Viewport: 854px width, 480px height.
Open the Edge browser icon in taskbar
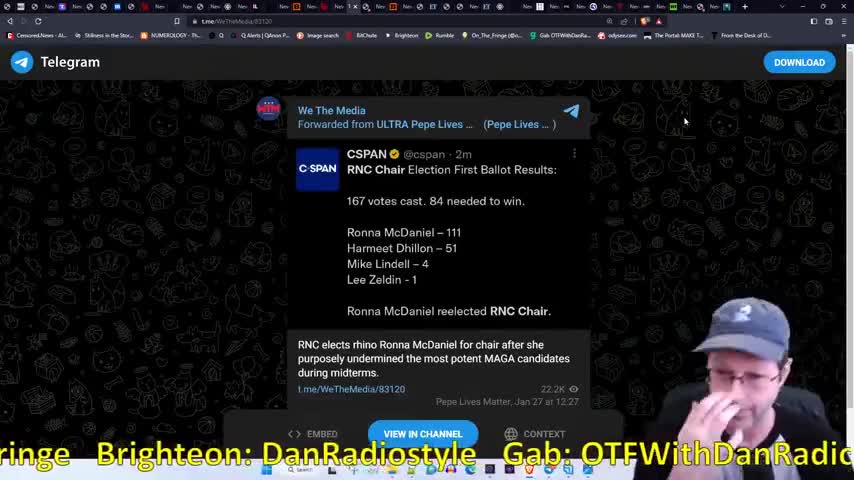click(x=470, y=470)
